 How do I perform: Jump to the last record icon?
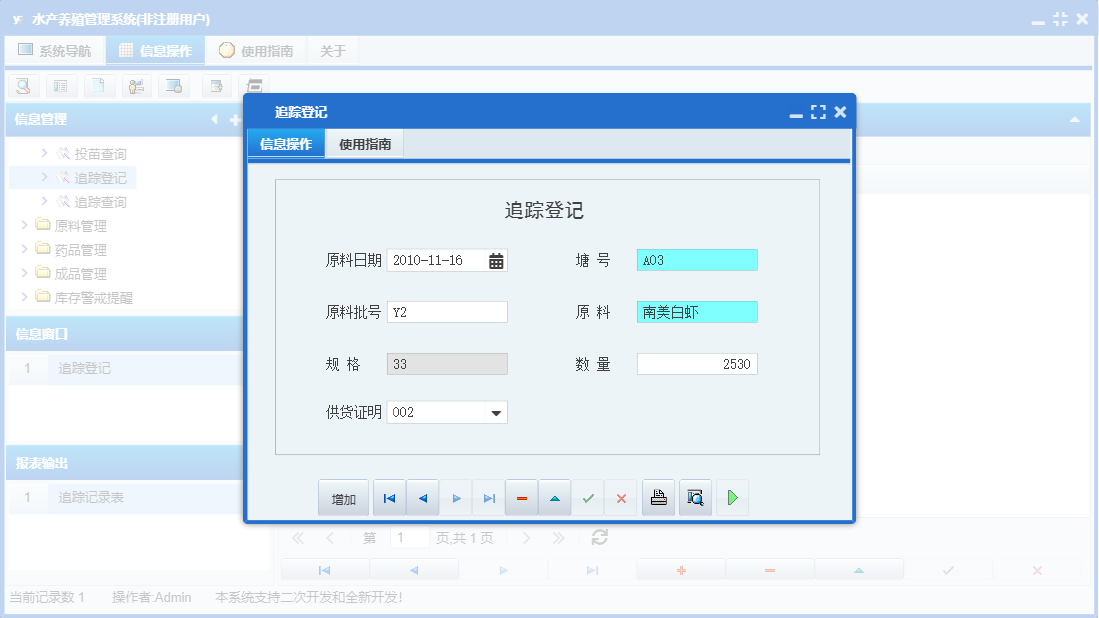point(489,497)
